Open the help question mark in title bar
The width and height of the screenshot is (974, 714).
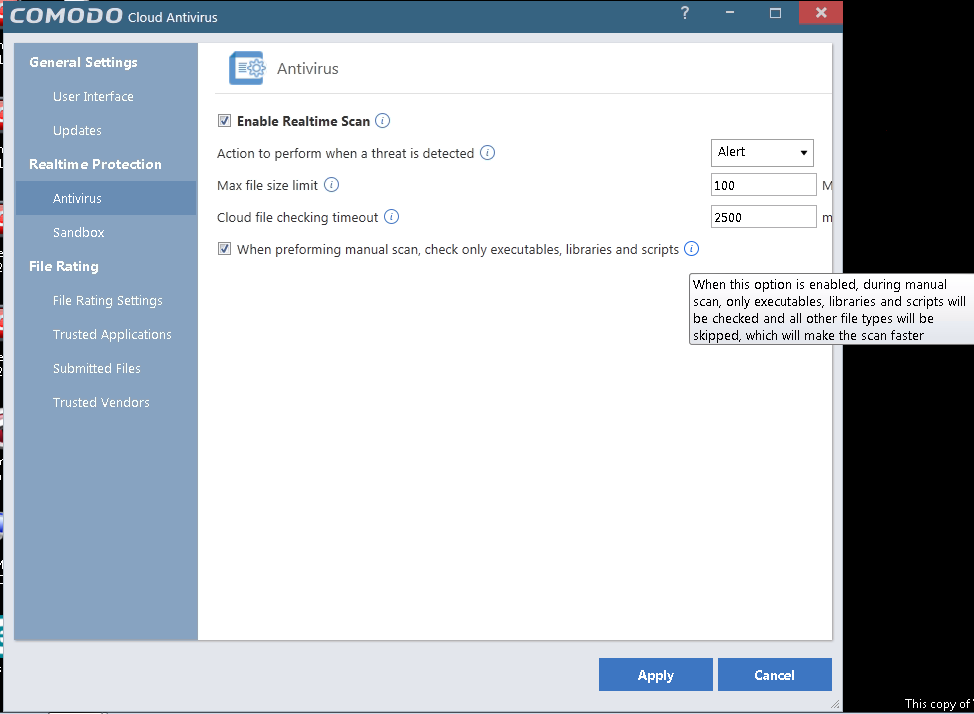(x=685, y=13)
